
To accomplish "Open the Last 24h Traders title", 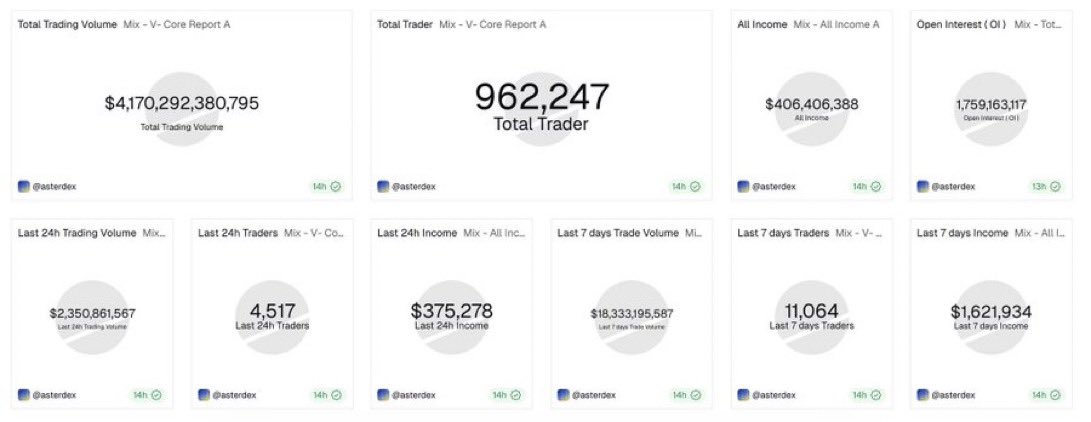I will 238,233.
